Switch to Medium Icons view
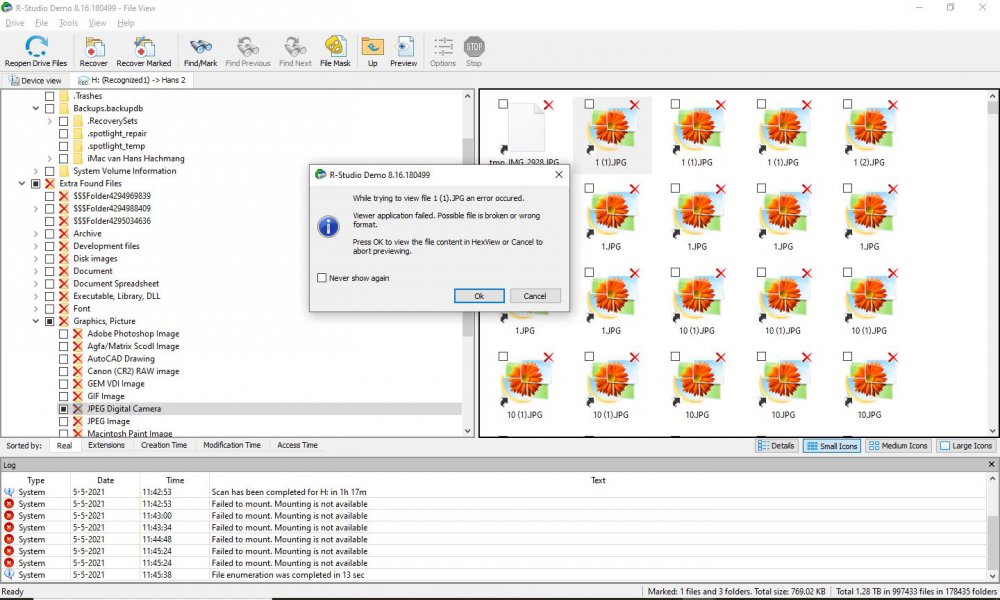The image size is (1000, 600). [898, 446]
